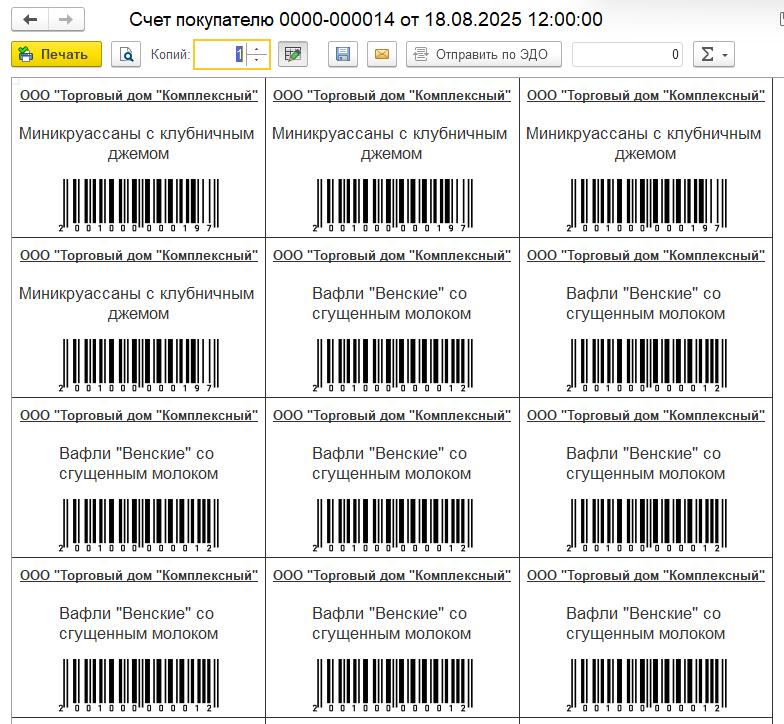Toggle the table edit mode icon

pyautogui.click(x=293, y=54)
